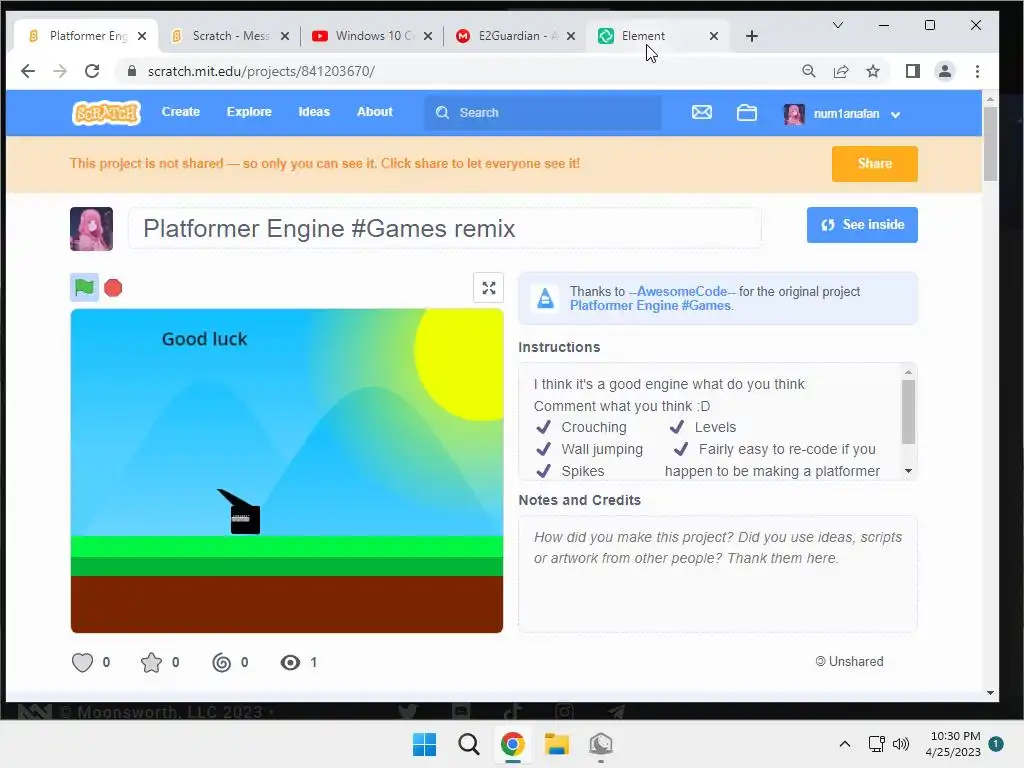This screenshot has height=768, width=1024.
Task: Click the num1anafan profile avatar in the navbar
Action: [794, 114]
